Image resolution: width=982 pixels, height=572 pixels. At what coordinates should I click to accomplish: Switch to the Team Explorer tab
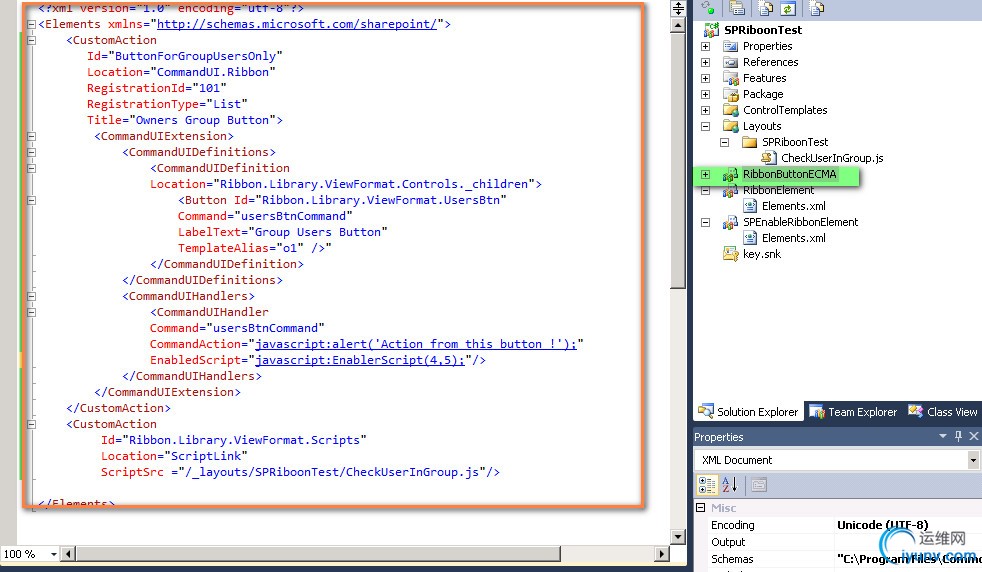tap(853, 412)
